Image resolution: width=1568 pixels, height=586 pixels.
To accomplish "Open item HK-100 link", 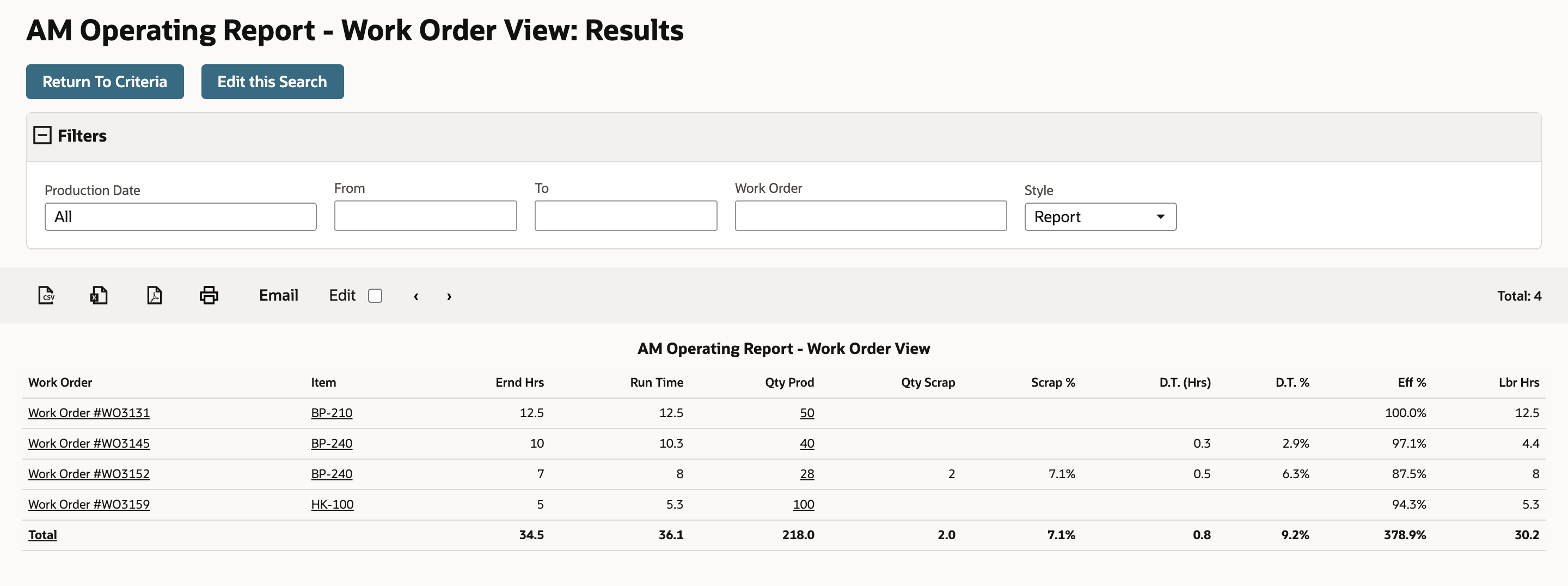I will 332,504.
